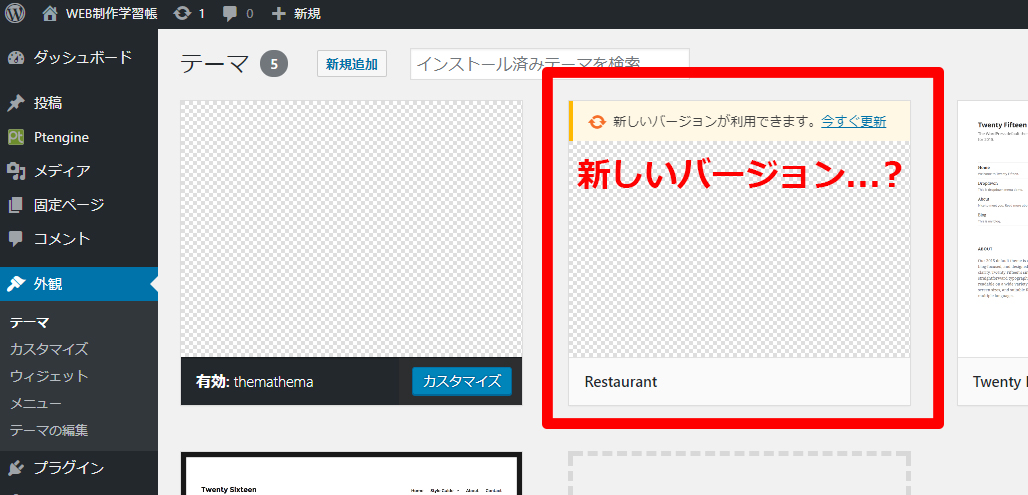Screen dimensions: 1028x495
Task: Click the blue カスタマイズ button on themathema
Action: (461, 381)
